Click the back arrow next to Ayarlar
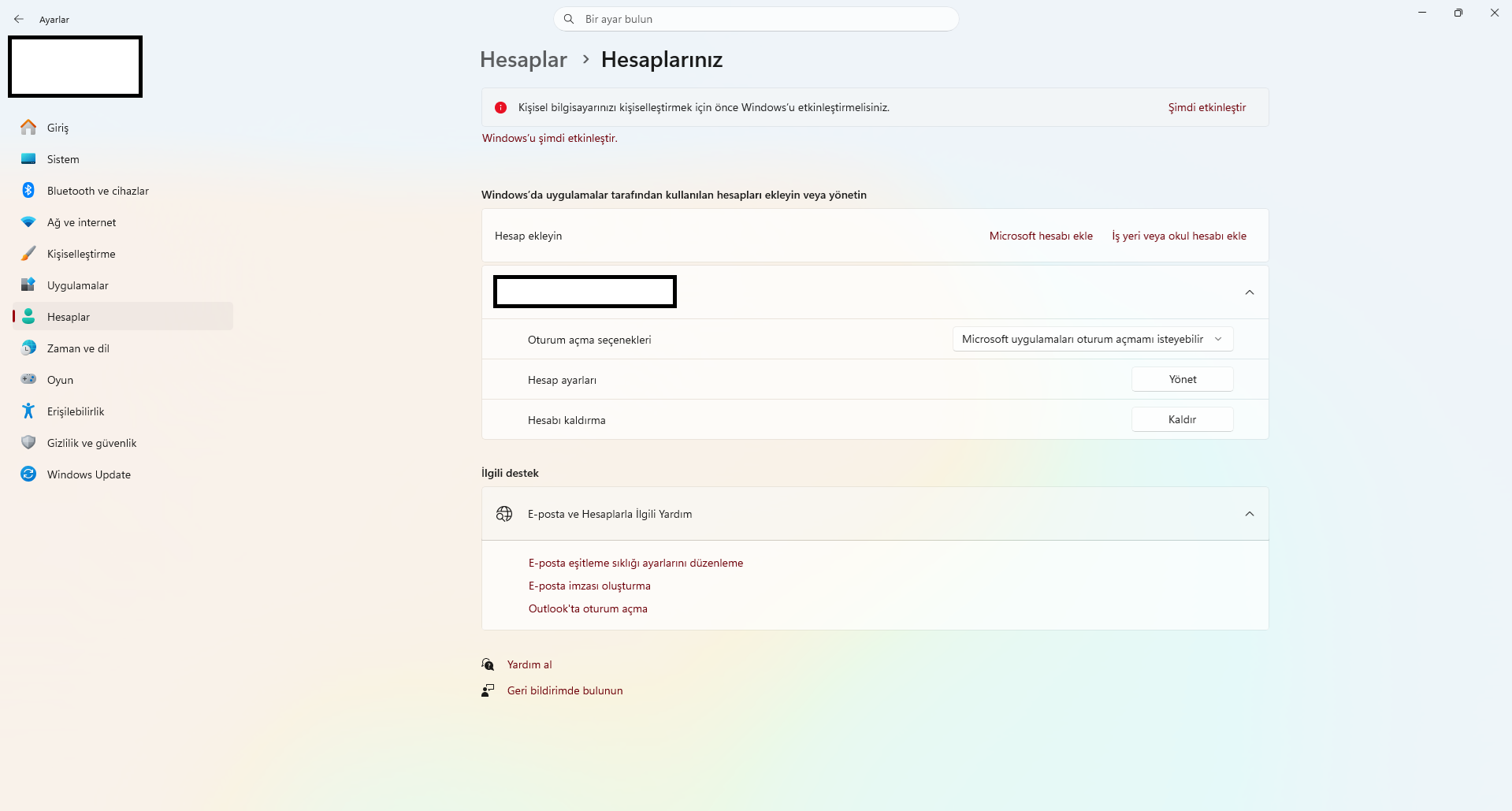The width and height of the screenshot is (1512, 811). coord(19,19)
